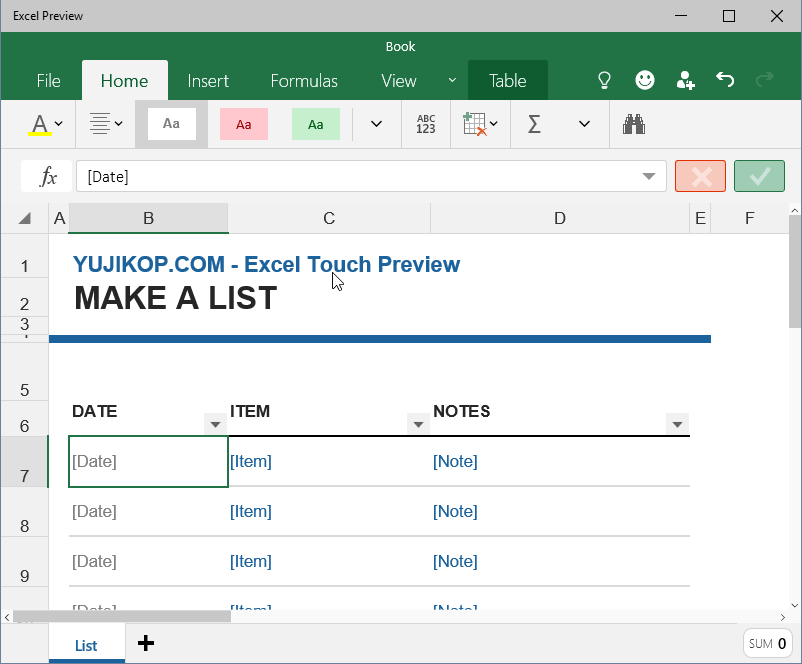Open the File menu
802x664 pixels.
49,81
